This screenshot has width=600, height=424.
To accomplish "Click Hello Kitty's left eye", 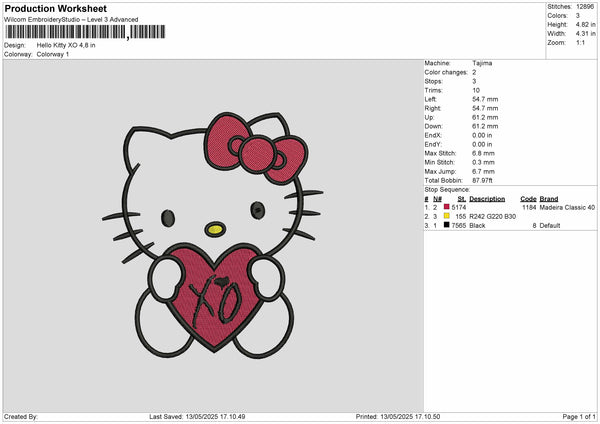I will 168,217.
